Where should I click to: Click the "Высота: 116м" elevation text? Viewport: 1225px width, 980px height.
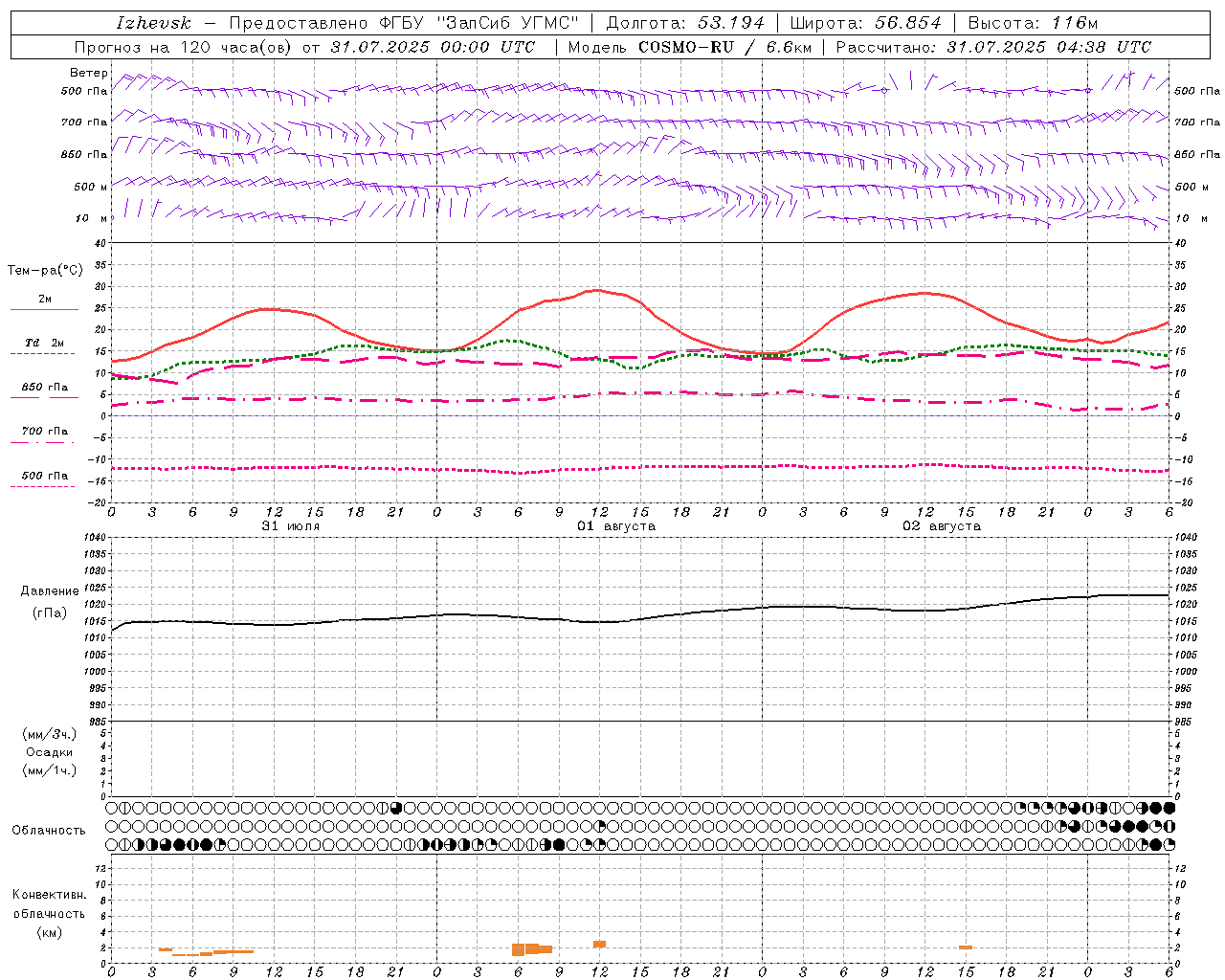(x=1033, y=23)
